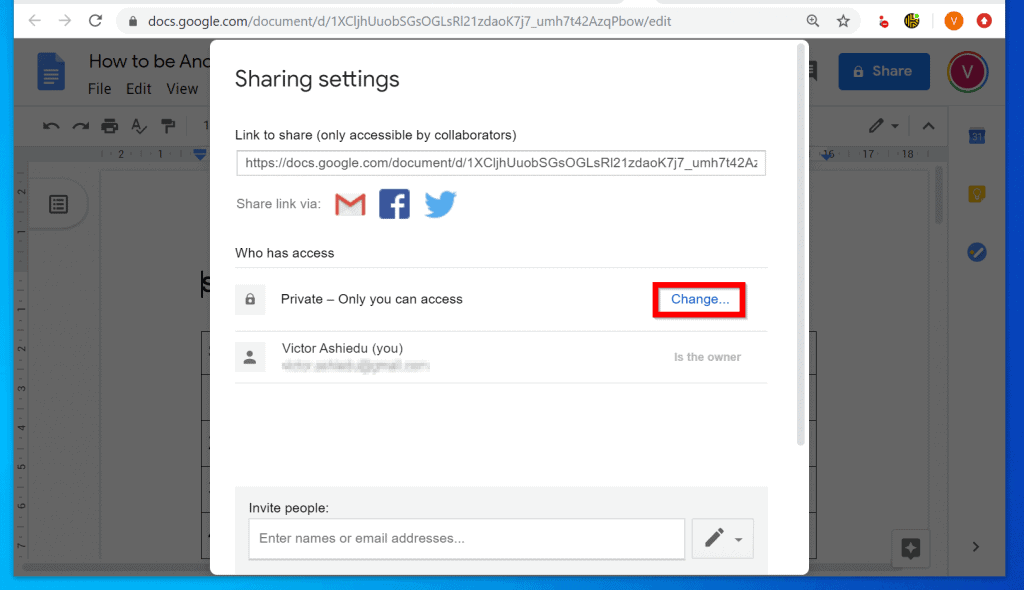Open the orange V browser profile avatar
The width and height of the screenshot is (1024, 590).
(x=953, y=21)
